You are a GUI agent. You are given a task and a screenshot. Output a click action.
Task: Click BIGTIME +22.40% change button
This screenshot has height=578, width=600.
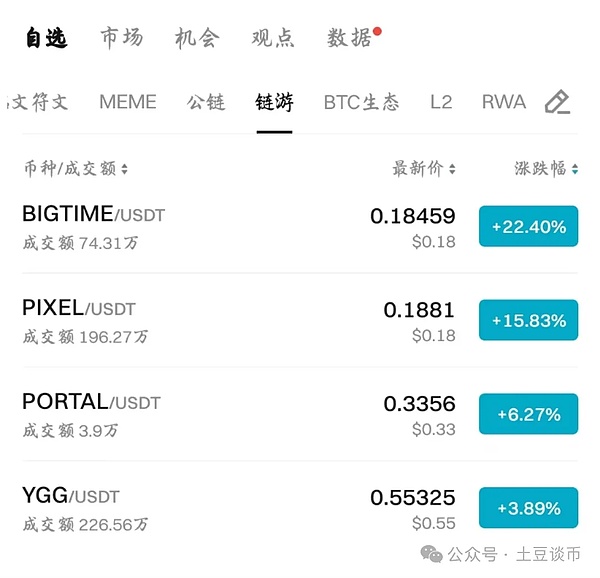pos(528,227)
